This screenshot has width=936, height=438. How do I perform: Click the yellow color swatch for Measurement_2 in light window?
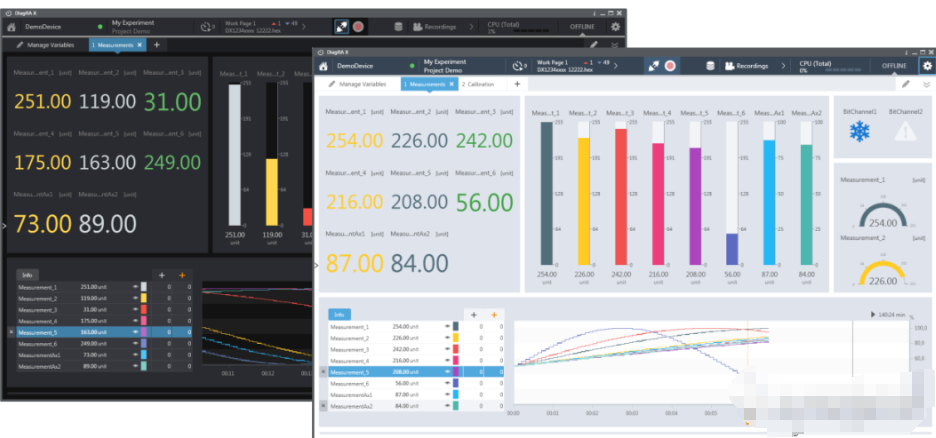pos(456,338)
